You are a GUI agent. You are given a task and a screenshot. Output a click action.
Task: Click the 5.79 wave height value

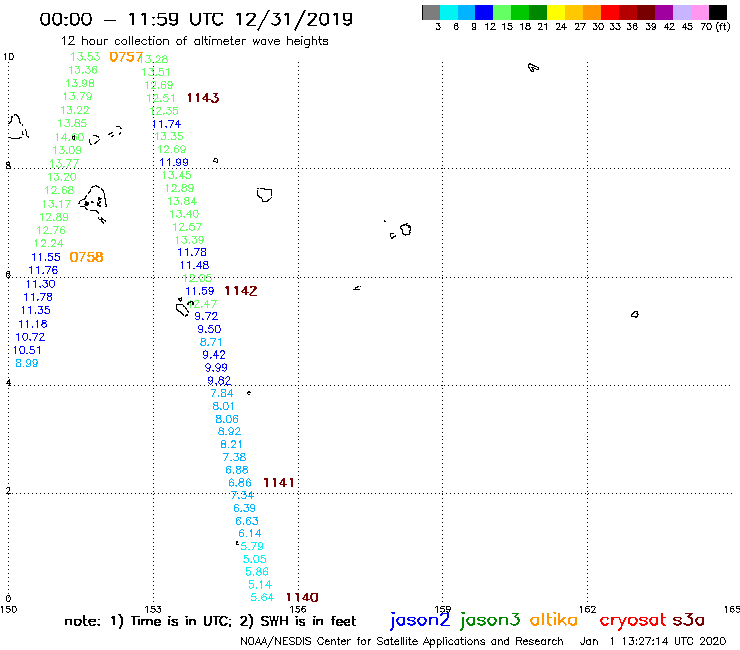pyautogui.click(x=252, y=546)
